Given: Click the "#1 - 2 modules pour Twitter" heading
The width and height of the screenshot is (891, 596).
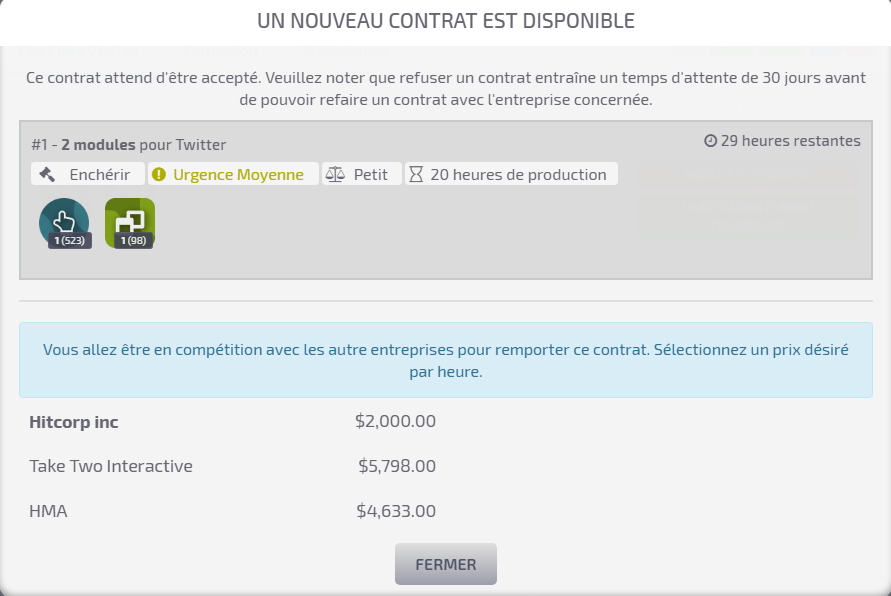Looking at the screenshot, I should (x=129, y=145).
